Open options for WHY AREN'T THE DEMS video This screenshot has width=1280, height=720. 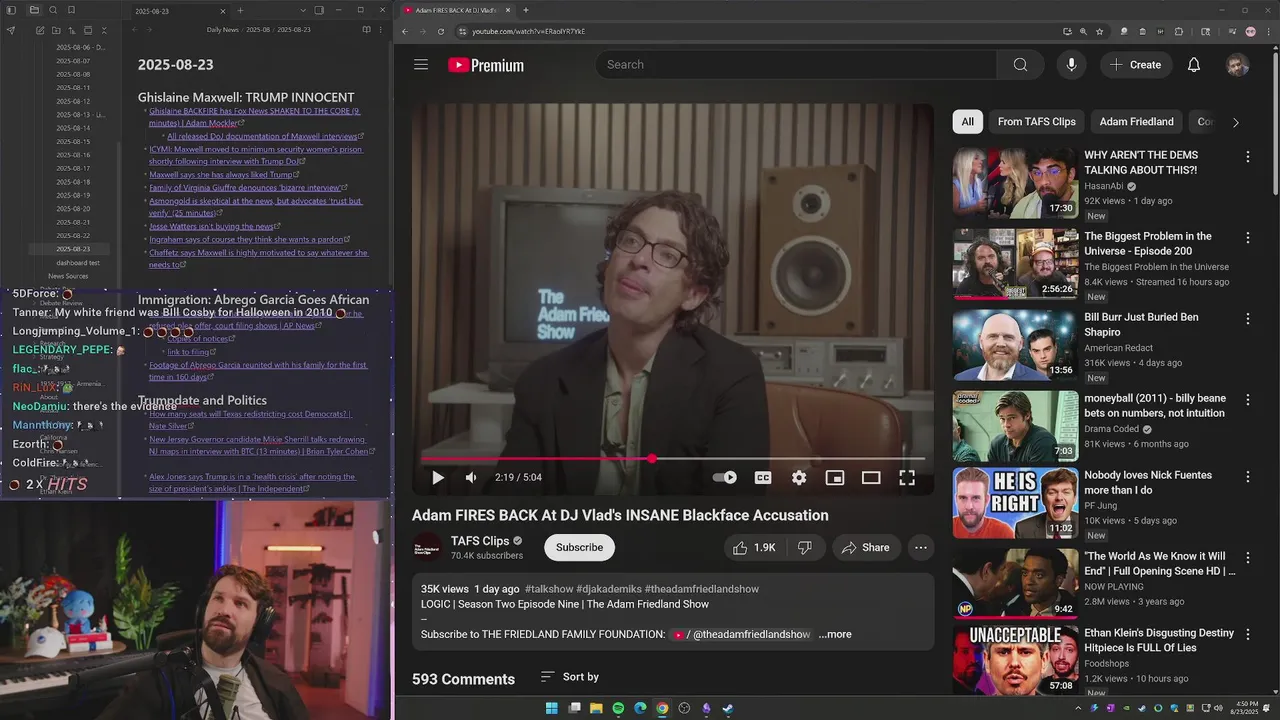tap(1247, 157)
